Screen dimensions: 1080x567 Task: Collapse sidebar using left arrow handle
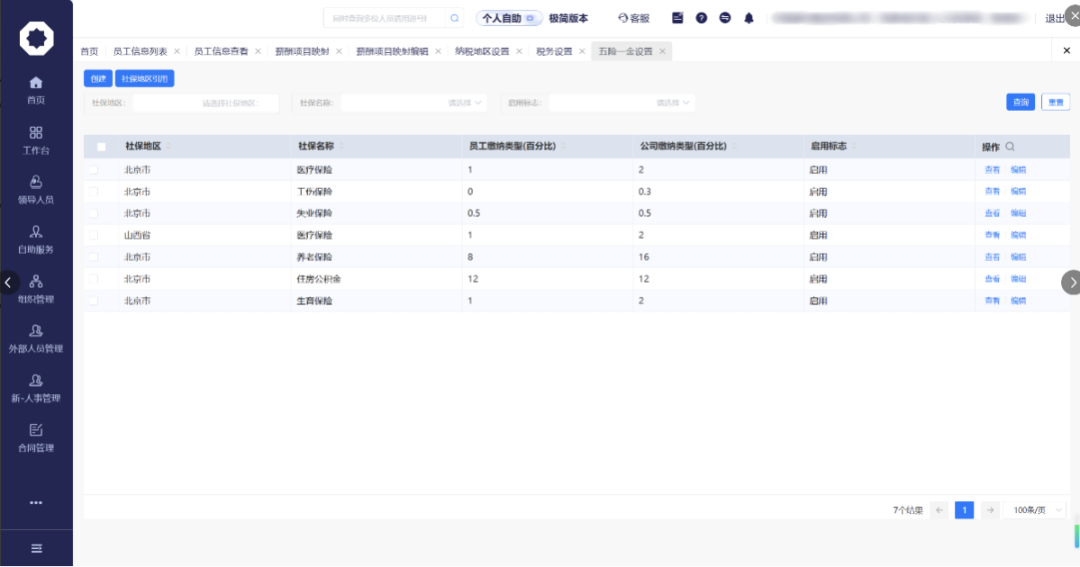[8, 282]
